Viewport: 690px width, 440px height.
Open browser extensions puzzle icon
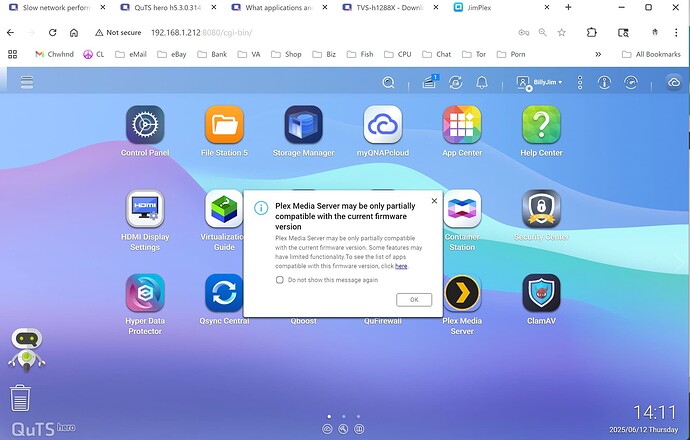point(592,33)
